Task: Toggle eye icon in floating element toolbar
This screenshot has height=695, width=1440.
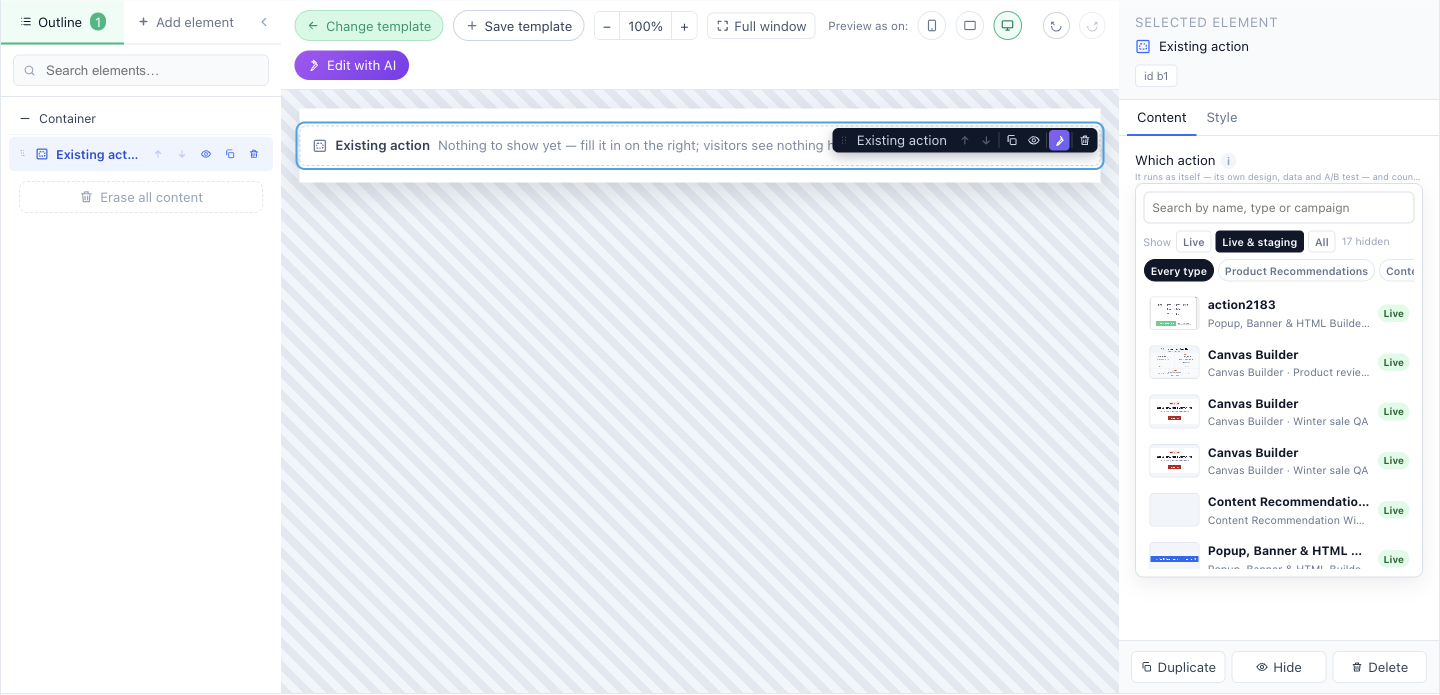Action: 1034,141
